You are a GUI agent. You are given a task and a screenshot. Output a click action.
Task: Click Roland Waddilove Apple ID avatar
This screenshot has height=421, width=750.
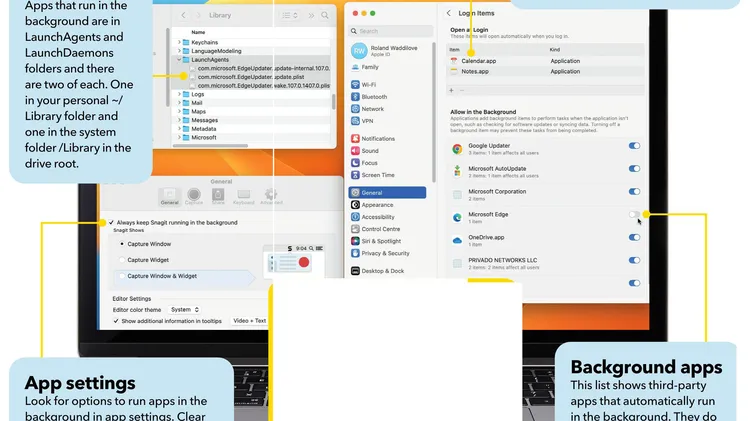(x=359, y=50)
